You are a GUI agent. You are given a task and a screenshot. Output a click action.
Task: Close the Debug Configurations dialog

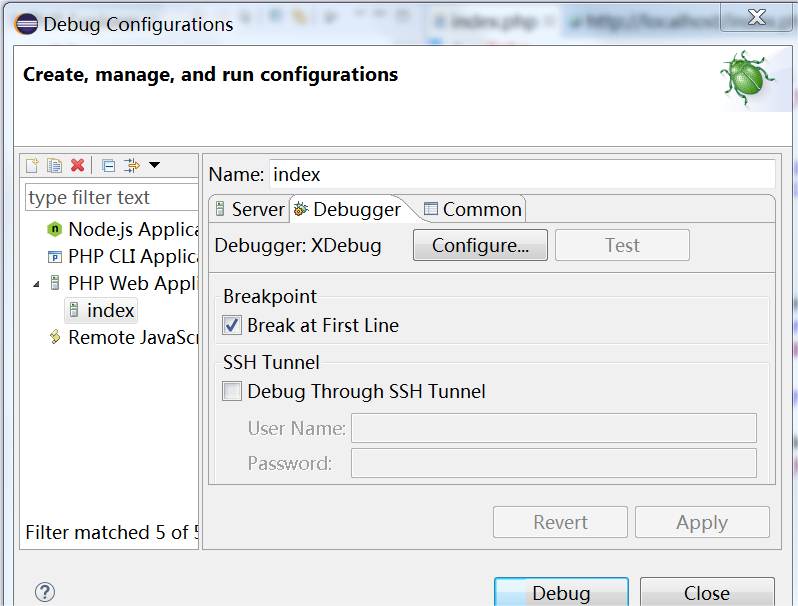coord(707,592)
